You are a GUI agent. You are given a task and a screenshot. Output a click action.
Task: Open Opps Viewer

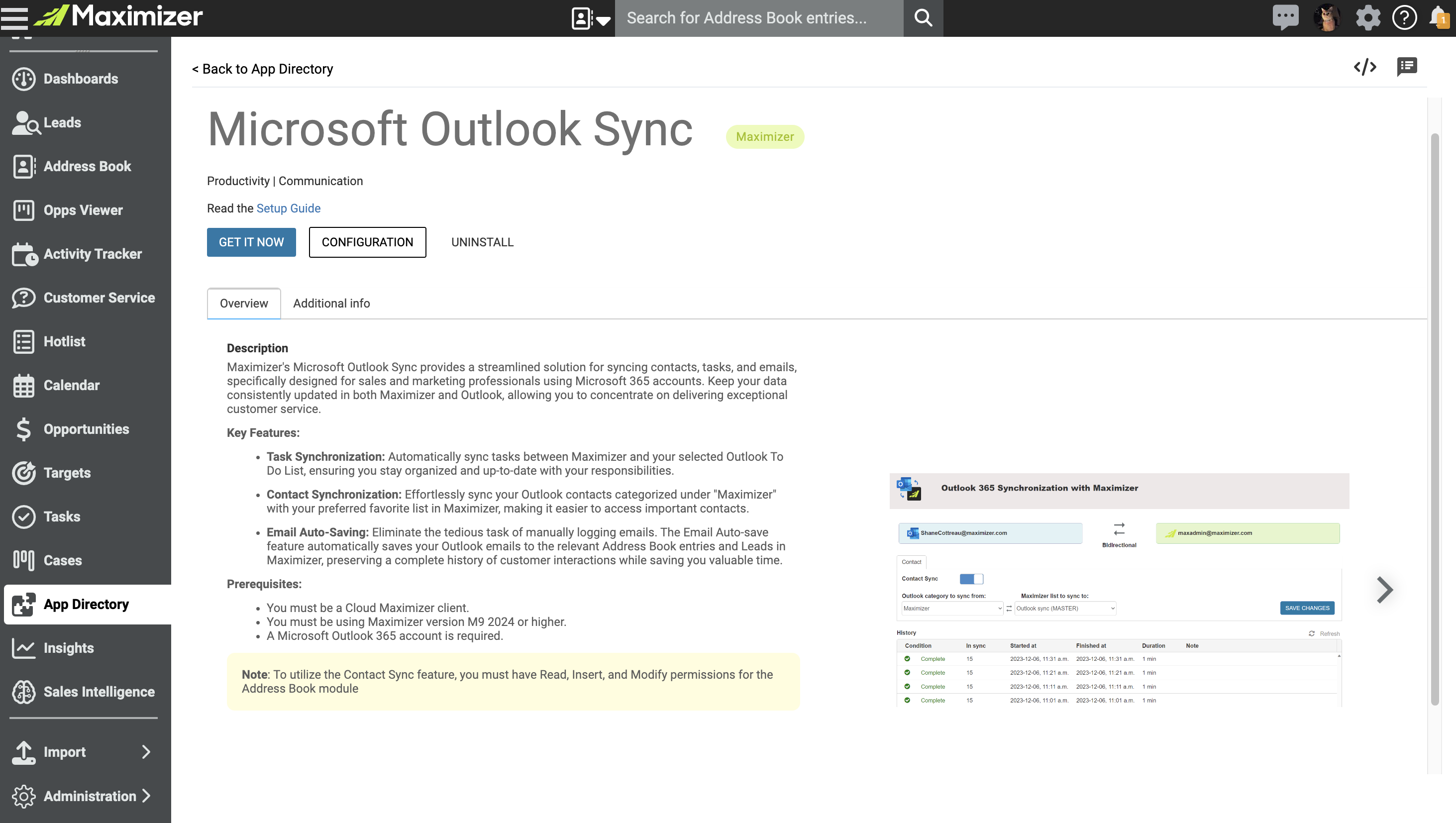click(86, 210)
